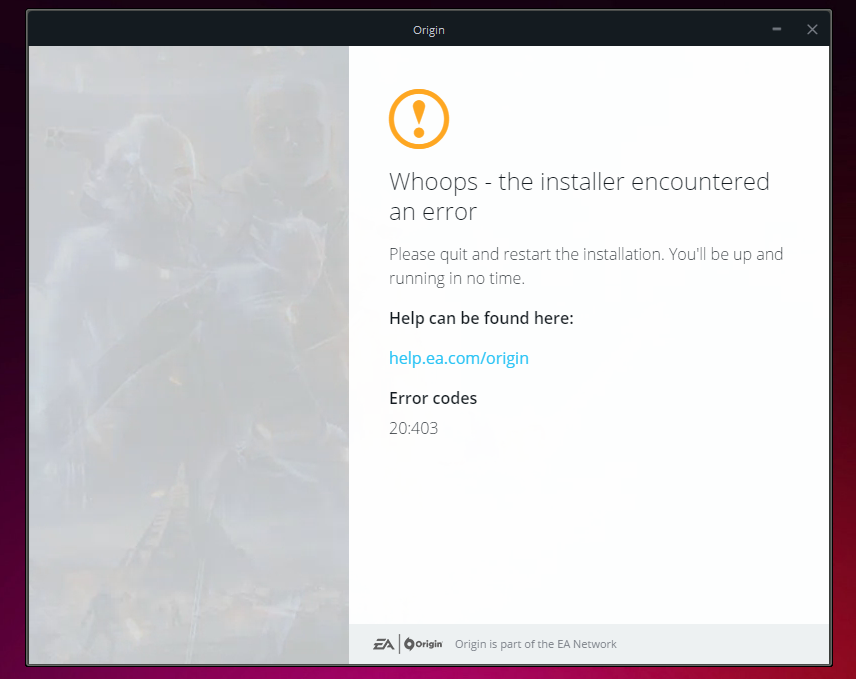
Task: Click empty title bar area left of Origin
Action: [x=200, y=30]
